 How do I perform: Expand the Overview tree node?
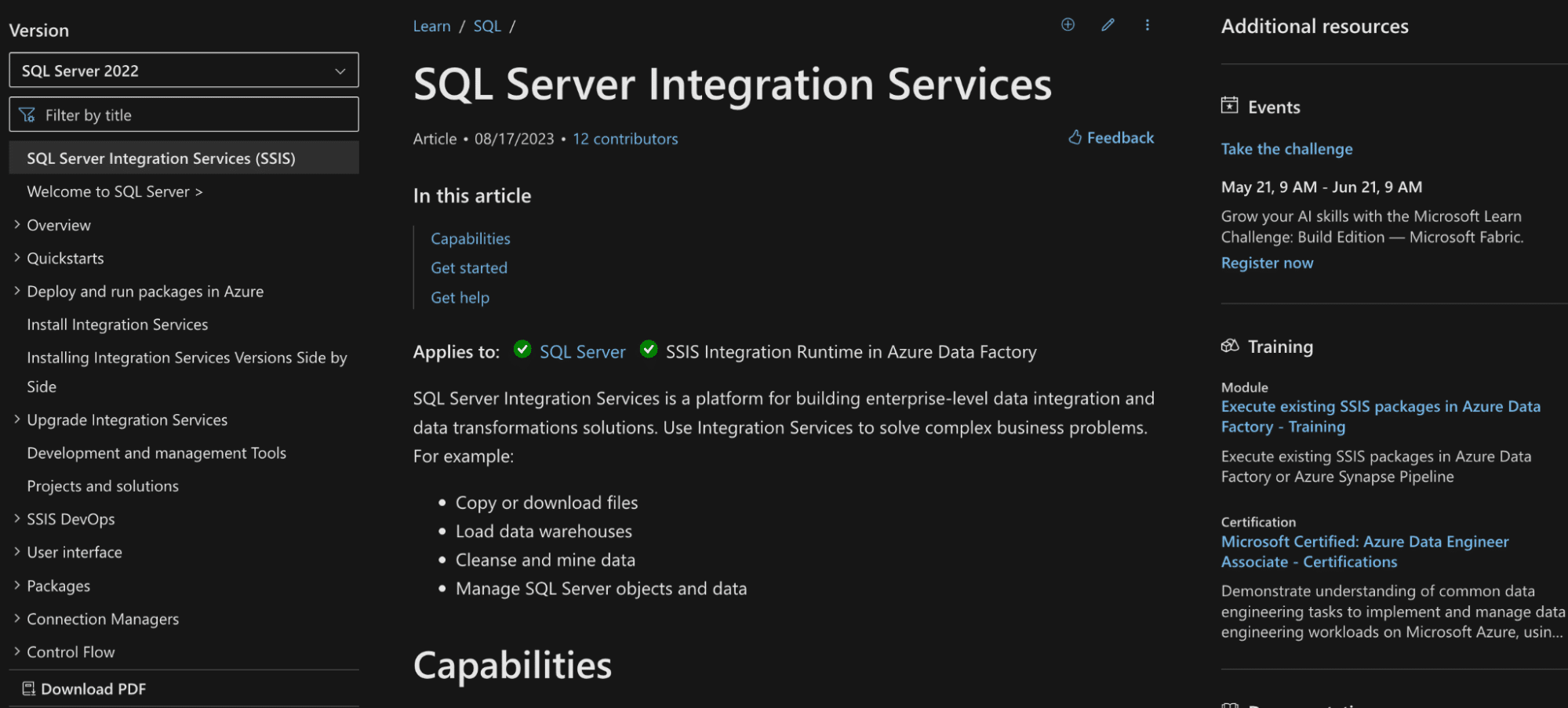[x=17, y=224]
